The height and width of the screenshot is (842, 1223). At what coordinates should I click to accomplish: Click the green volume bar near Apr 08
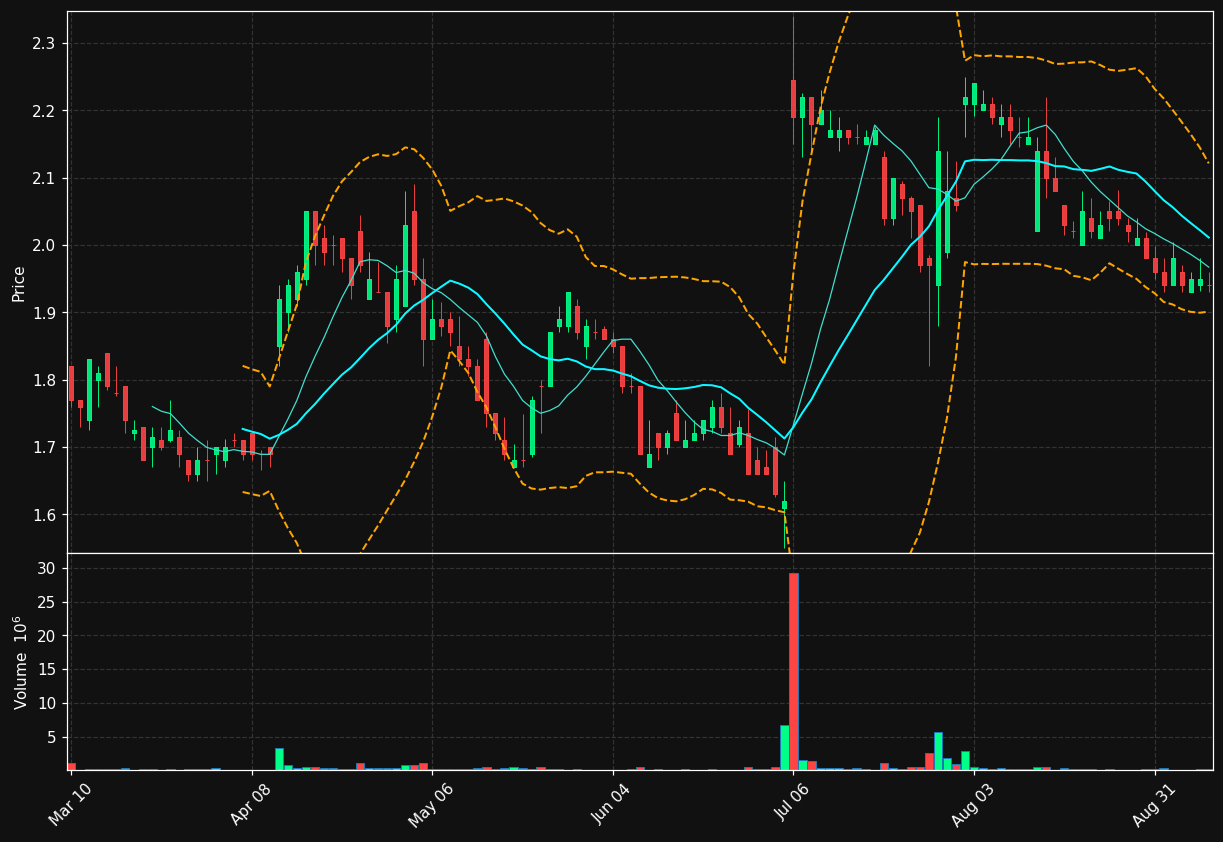click(279, 759)
